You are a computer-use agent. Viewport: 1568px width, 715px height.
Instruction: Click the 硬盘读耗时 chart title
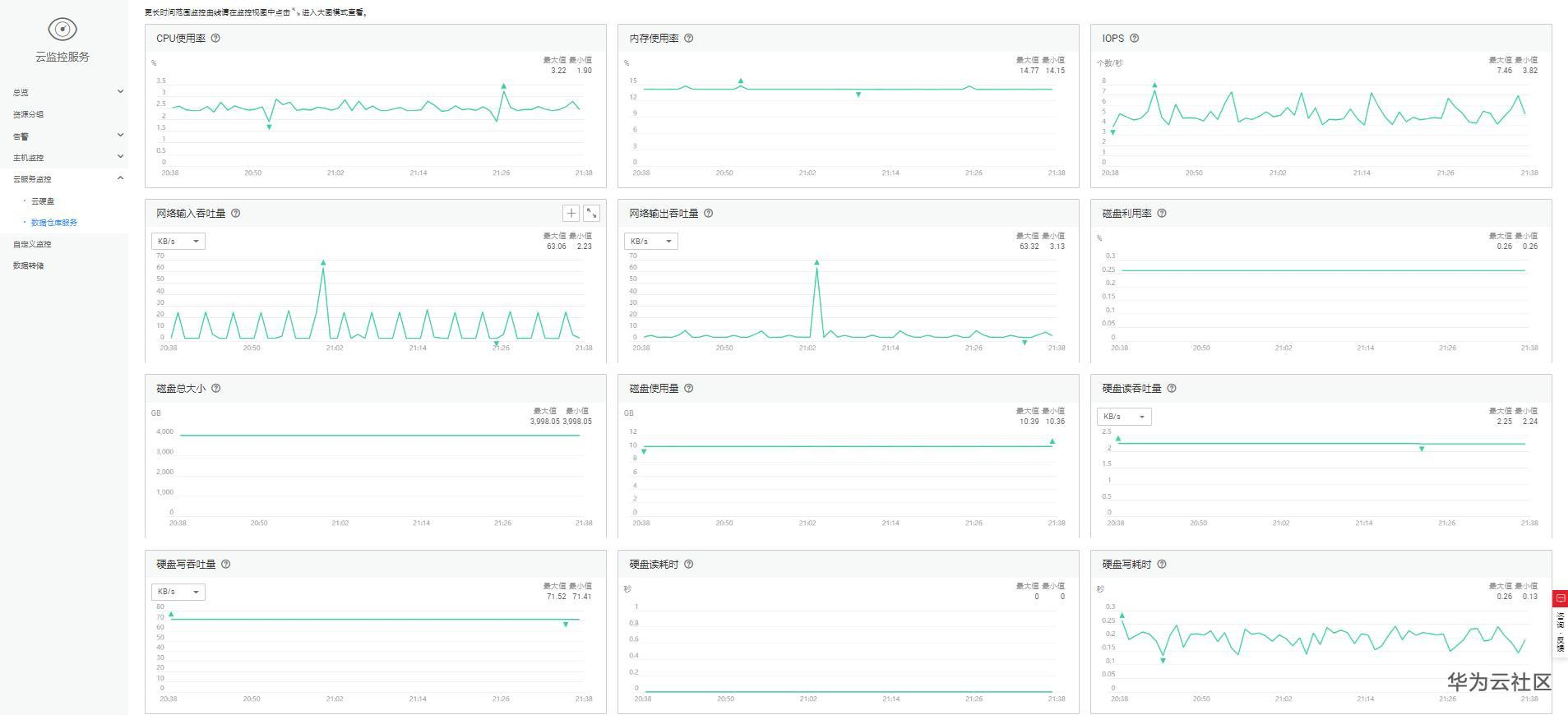(654, 565)
